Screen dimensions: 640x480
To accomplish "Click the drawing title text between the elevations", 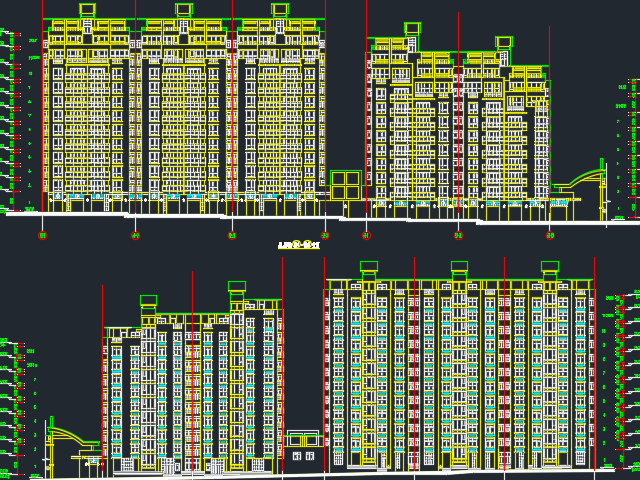I will pos(298,244).
